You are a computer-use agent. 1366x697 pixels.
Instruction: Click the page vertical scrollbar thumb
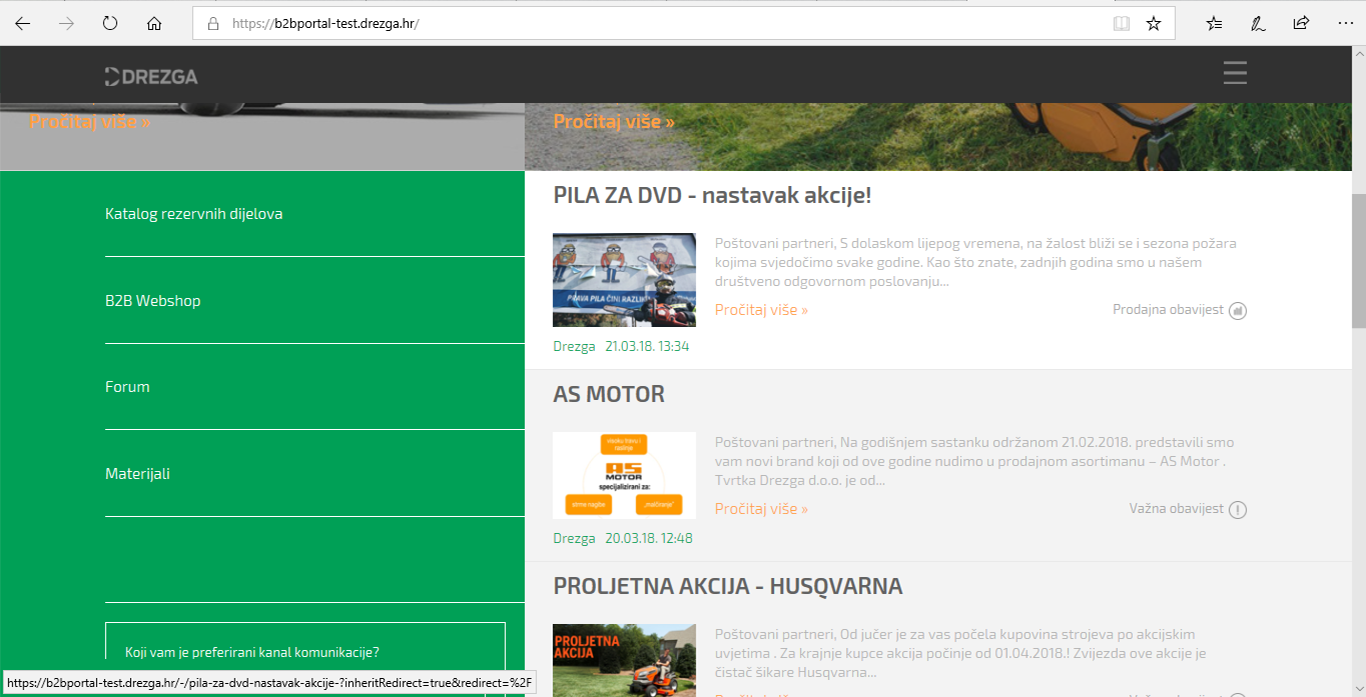[1358, 261]
